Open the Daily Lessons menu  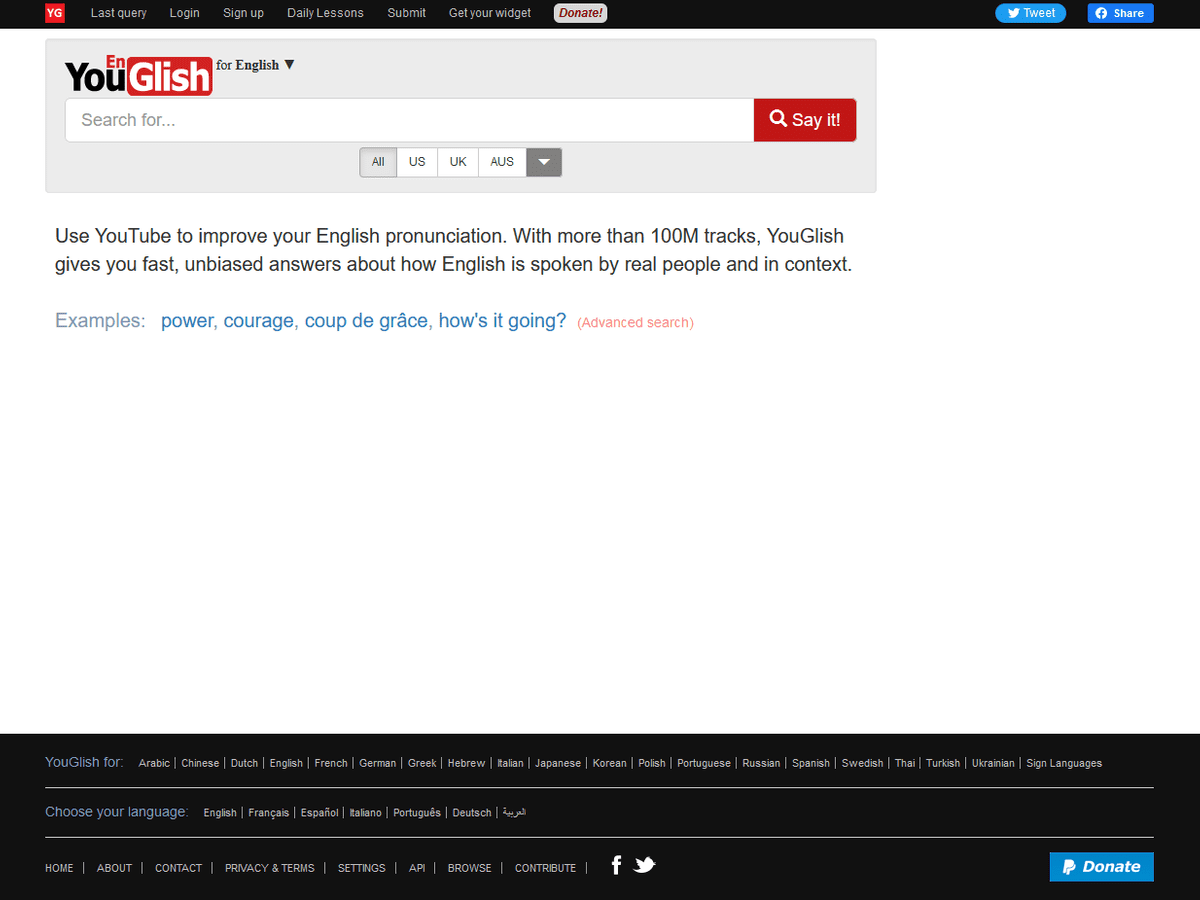tap(325, 13)
